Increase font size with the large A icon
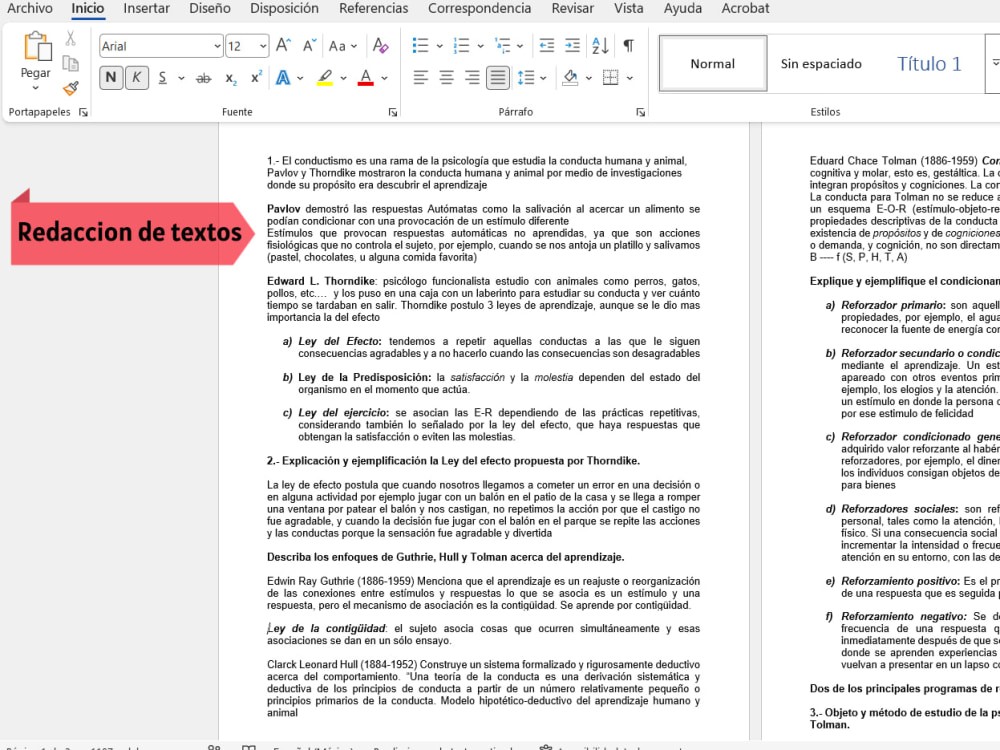Screen dimensions: 1000x750 point(283,46)
